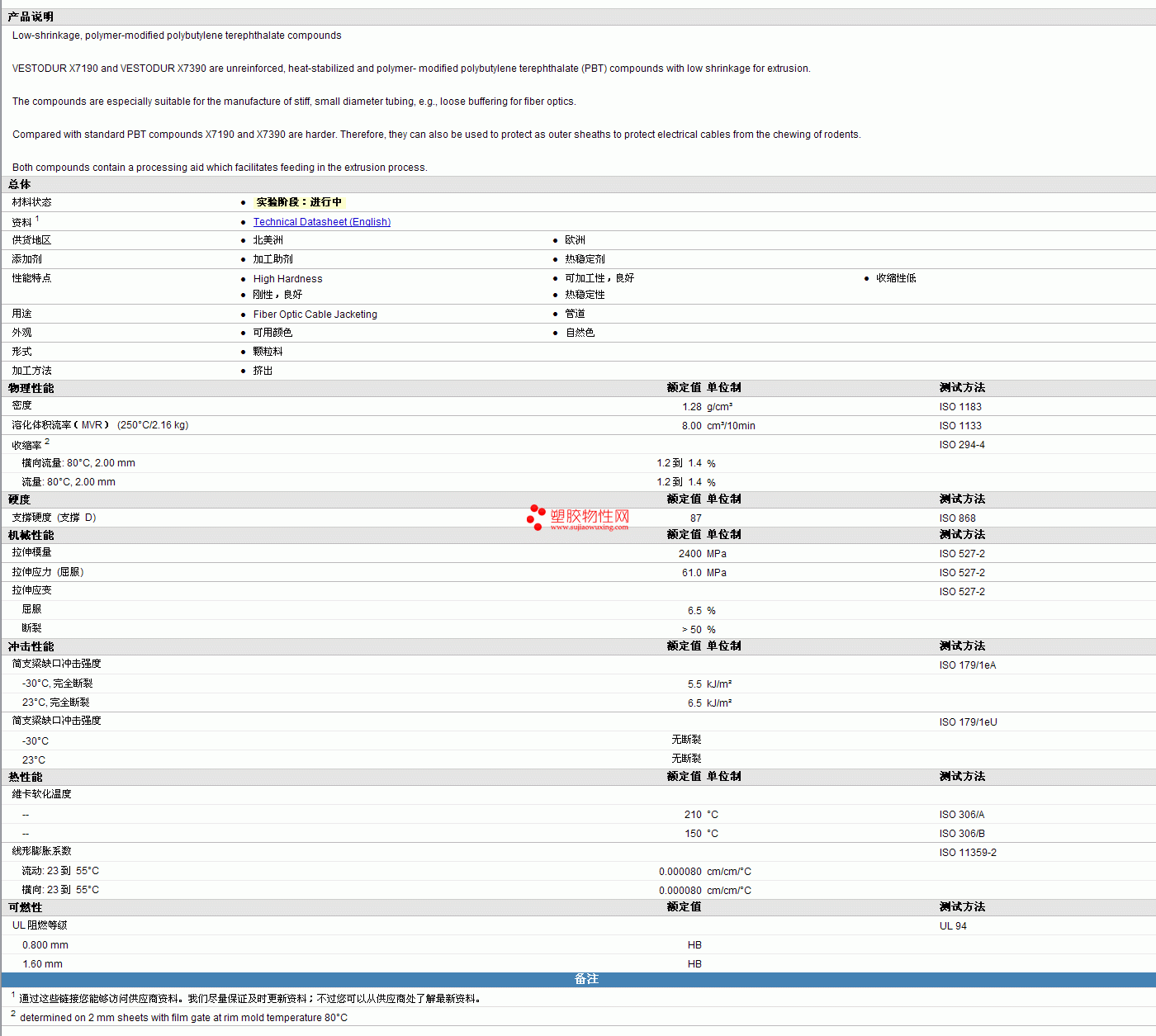Click the ISO 306/B test method
The image size is (1156, 1036).
pos(962,834)
